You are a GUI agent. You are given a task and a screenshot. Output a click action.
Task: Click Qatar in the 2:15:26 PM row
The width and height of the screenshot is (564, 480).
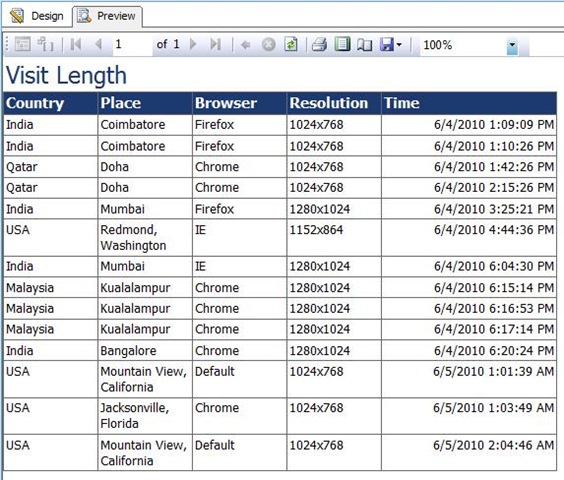point(50,187)
